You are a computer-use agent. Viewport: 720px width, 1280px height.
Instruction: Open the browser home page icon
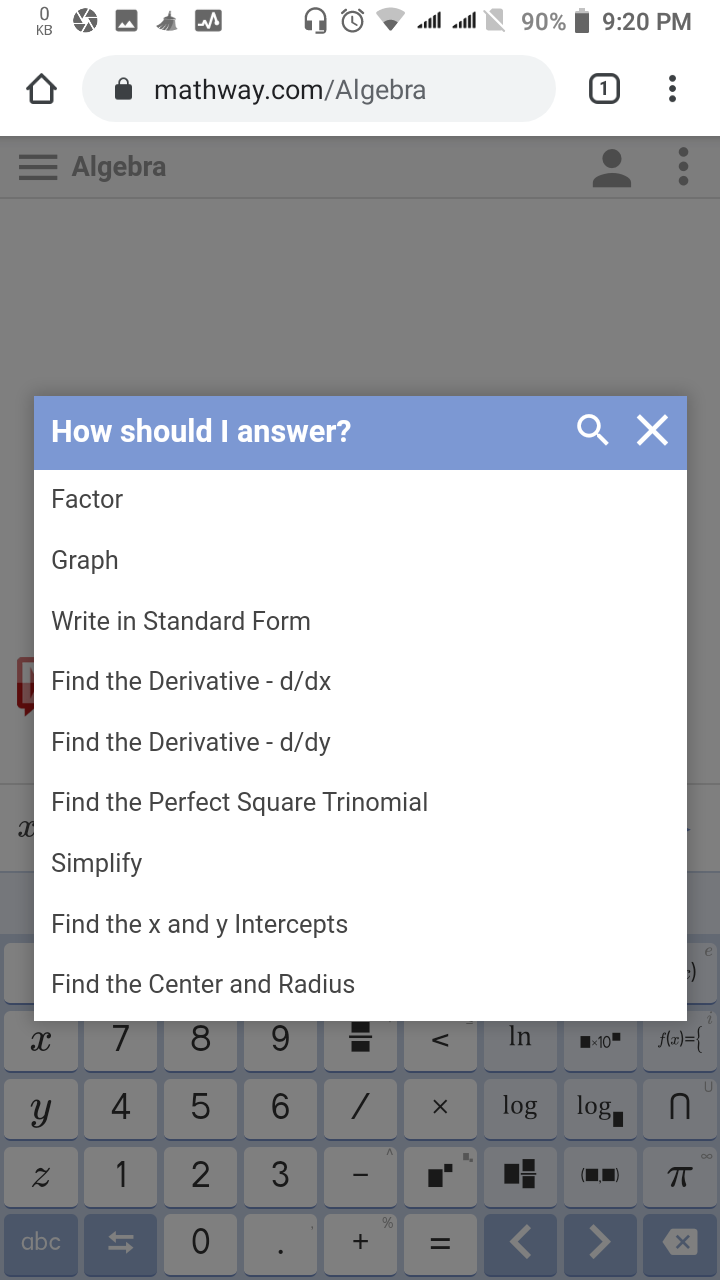coord(41,90)
